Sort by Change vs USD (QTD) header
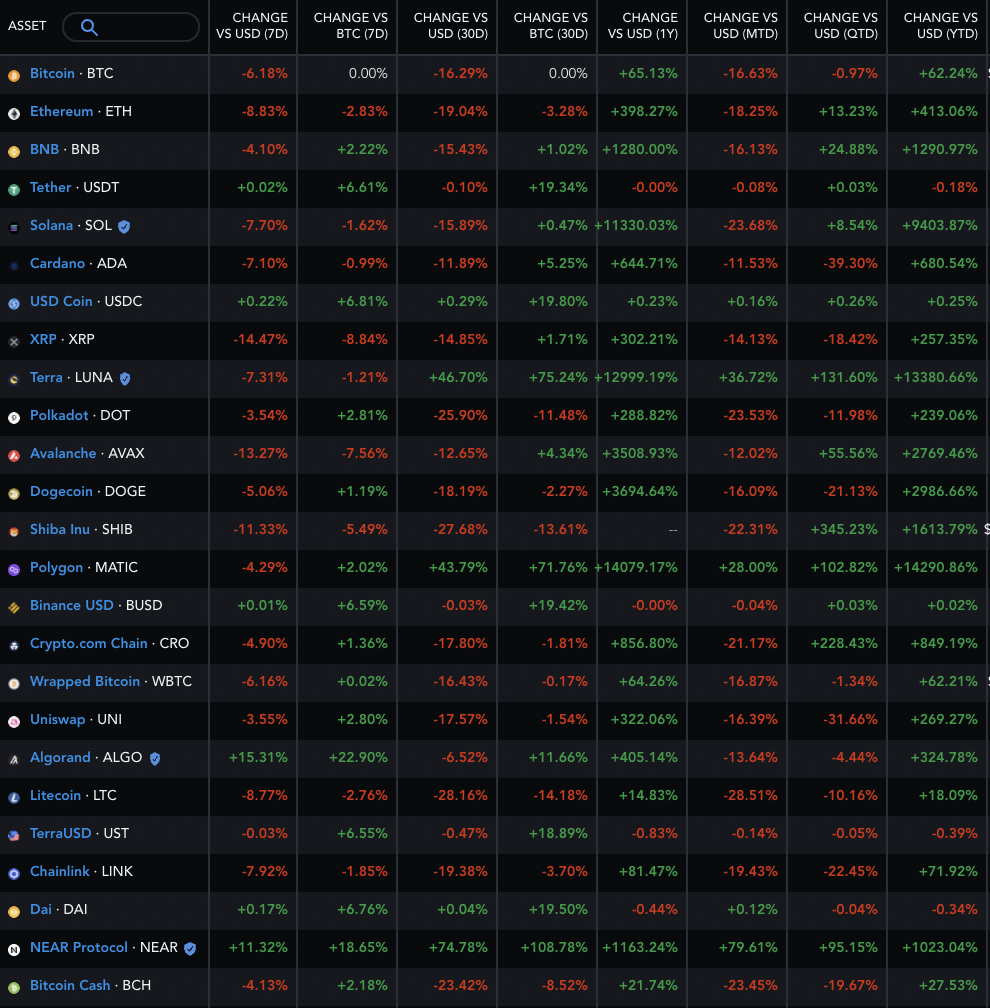Viewport: 990px width, 1008px height. (x=841, y=26)
